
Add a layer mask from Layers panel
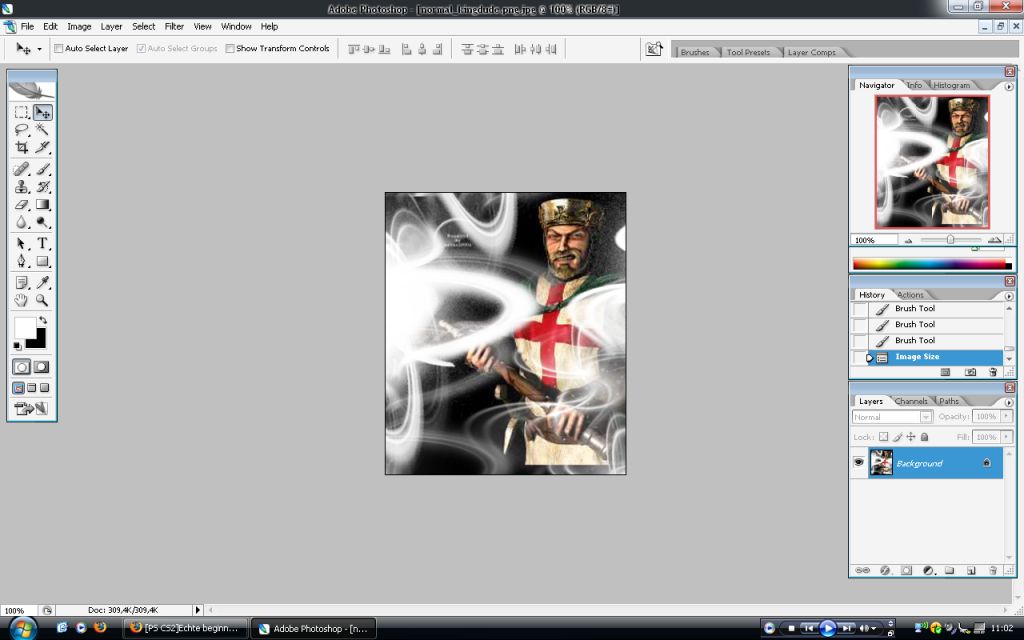point(906,570)
